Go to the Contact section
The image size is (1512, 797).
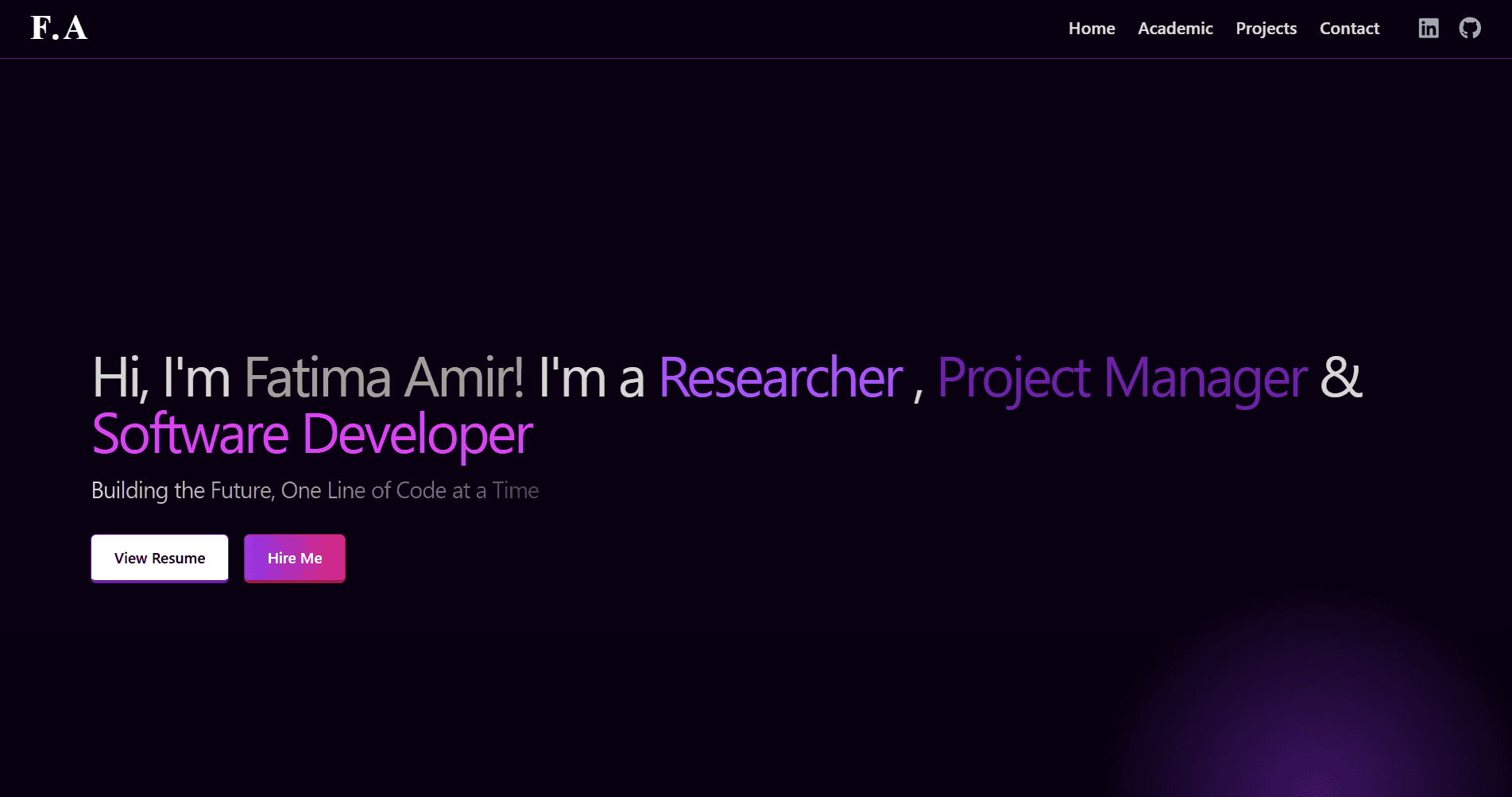tap(1349, 29)
